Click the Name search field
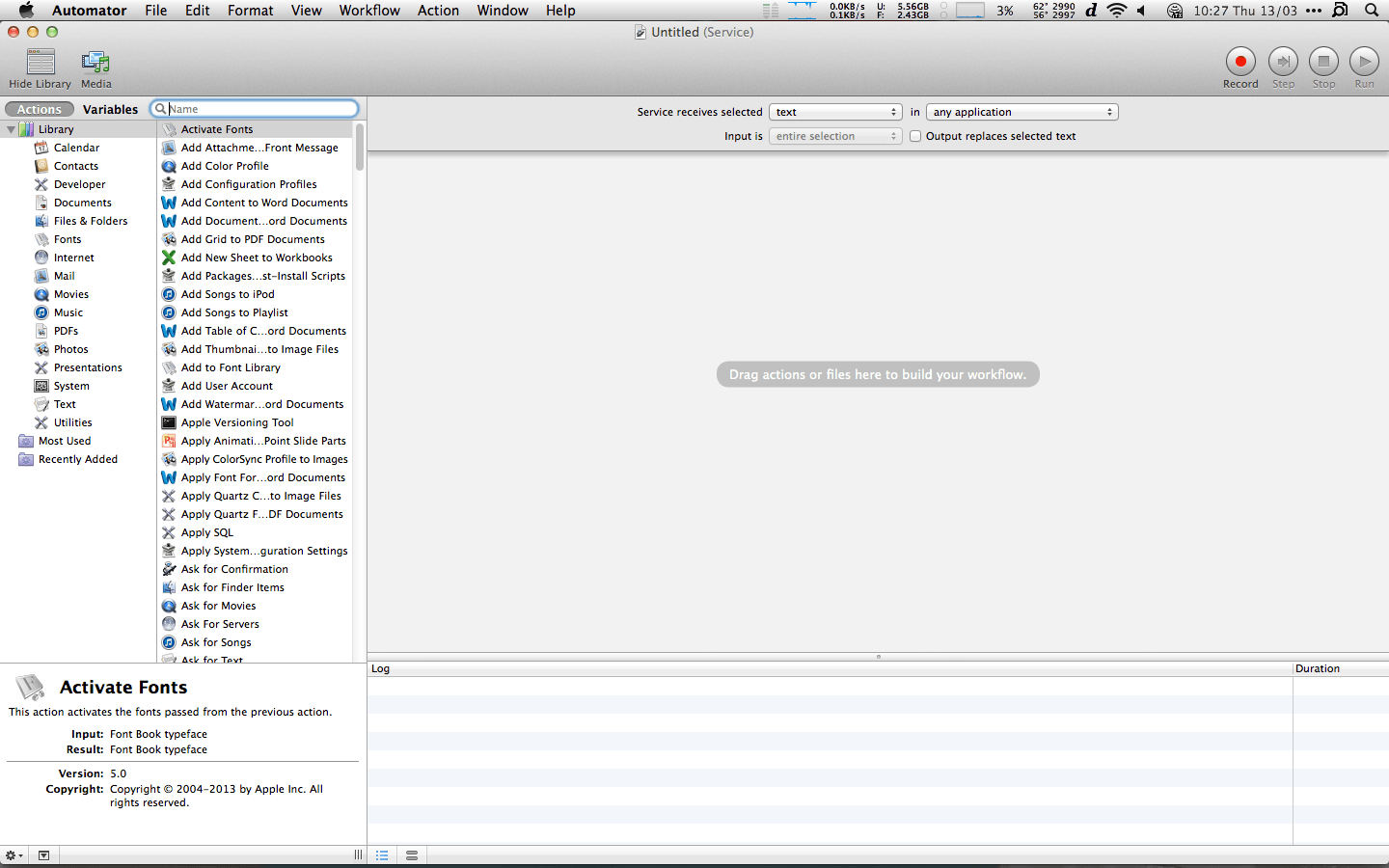 click(x=256, y=109)
